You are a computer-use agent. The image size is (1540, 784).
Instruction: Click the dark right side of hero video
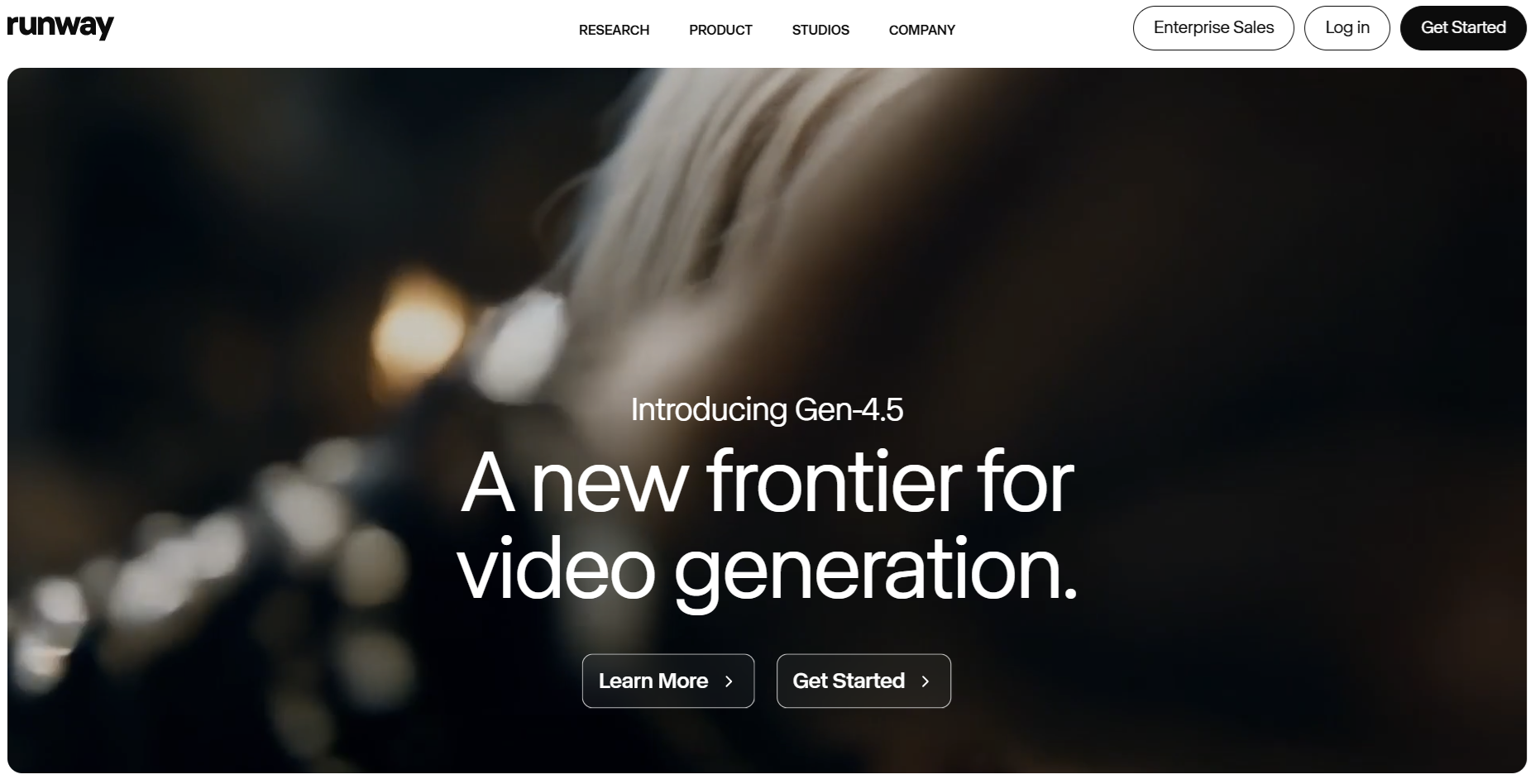(1323, 414)
